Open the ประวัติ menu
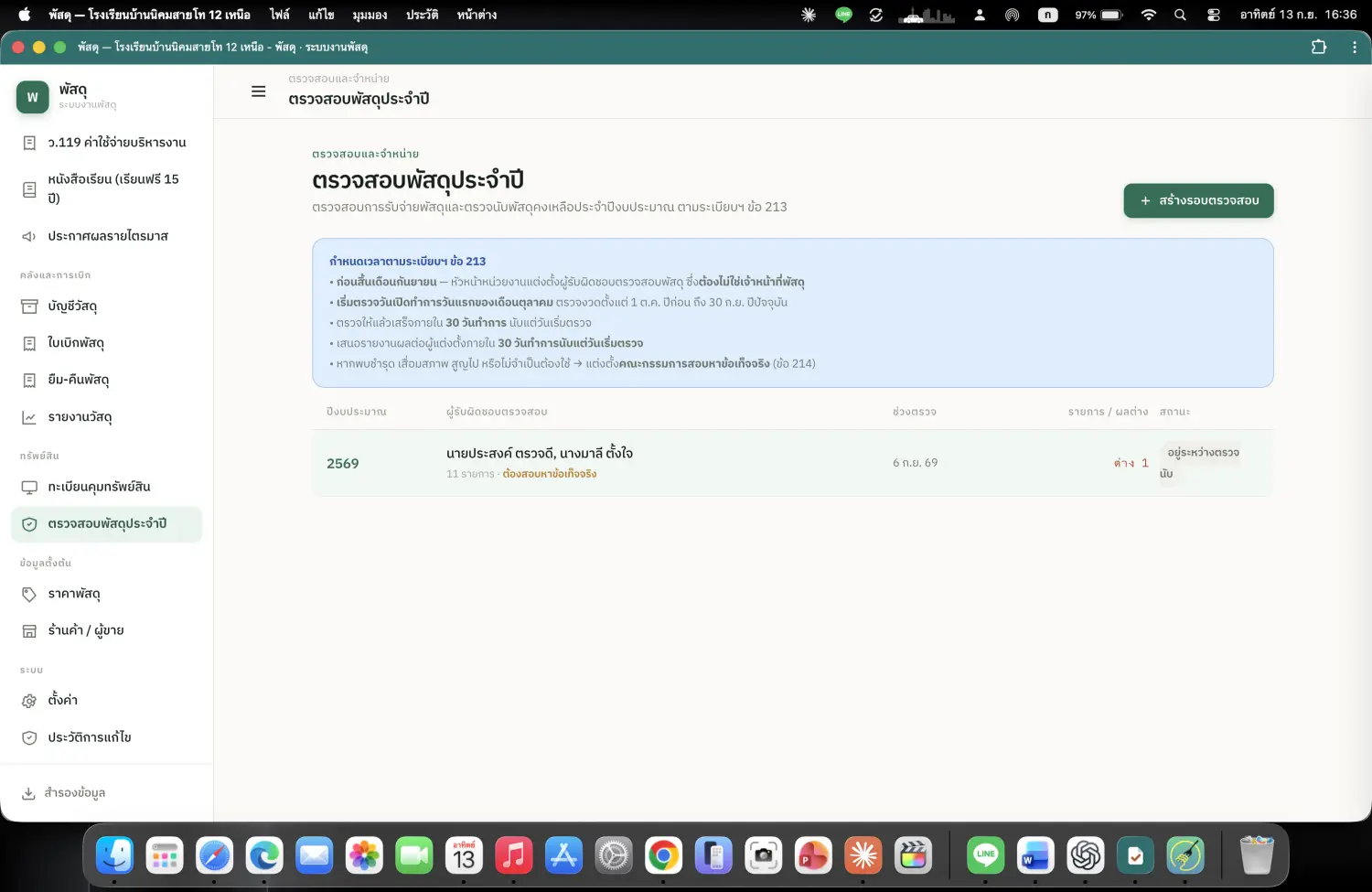This screenshot has height=892, width=1372. 422,15
